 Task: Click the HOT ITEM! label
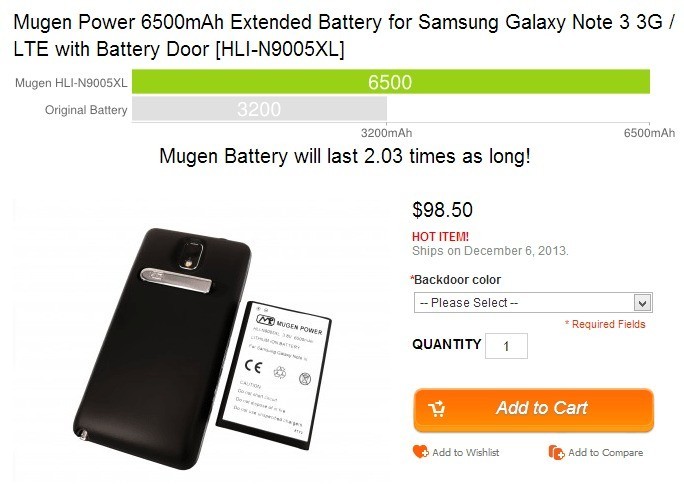click(441, 237)
